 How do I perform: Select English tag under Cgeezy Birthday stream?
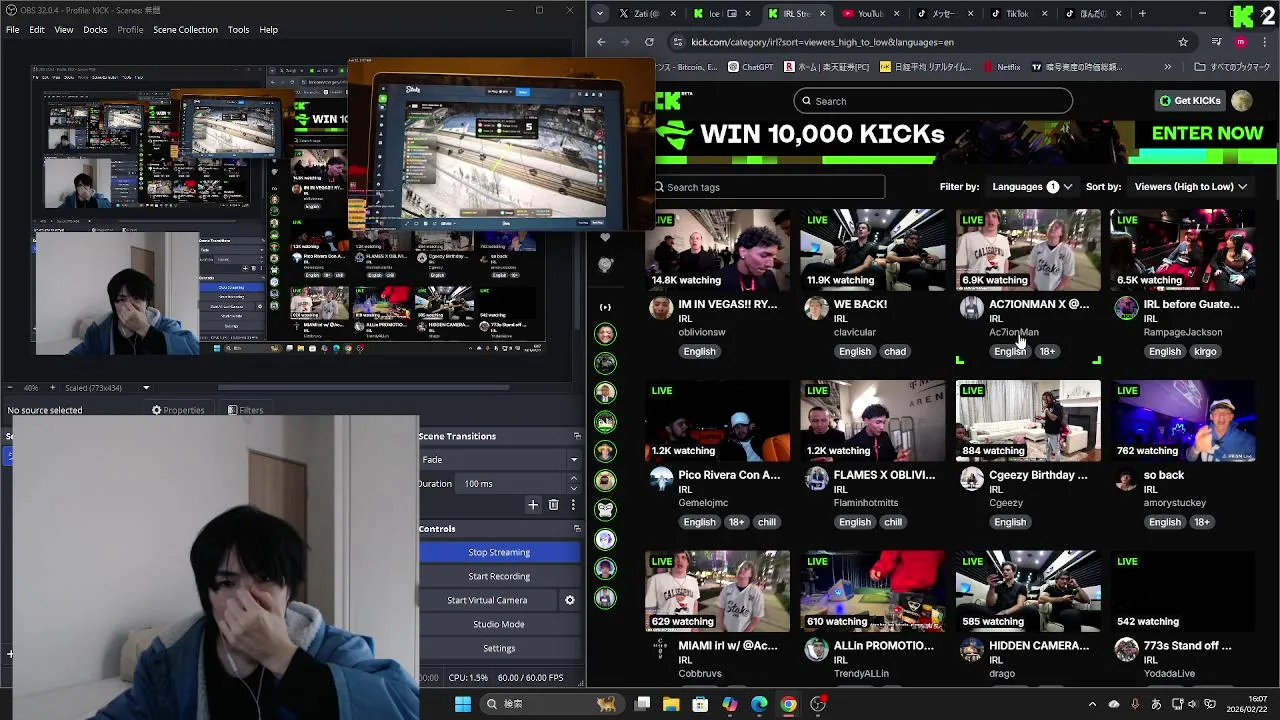pyautogui.click(x=1010, y=522)
